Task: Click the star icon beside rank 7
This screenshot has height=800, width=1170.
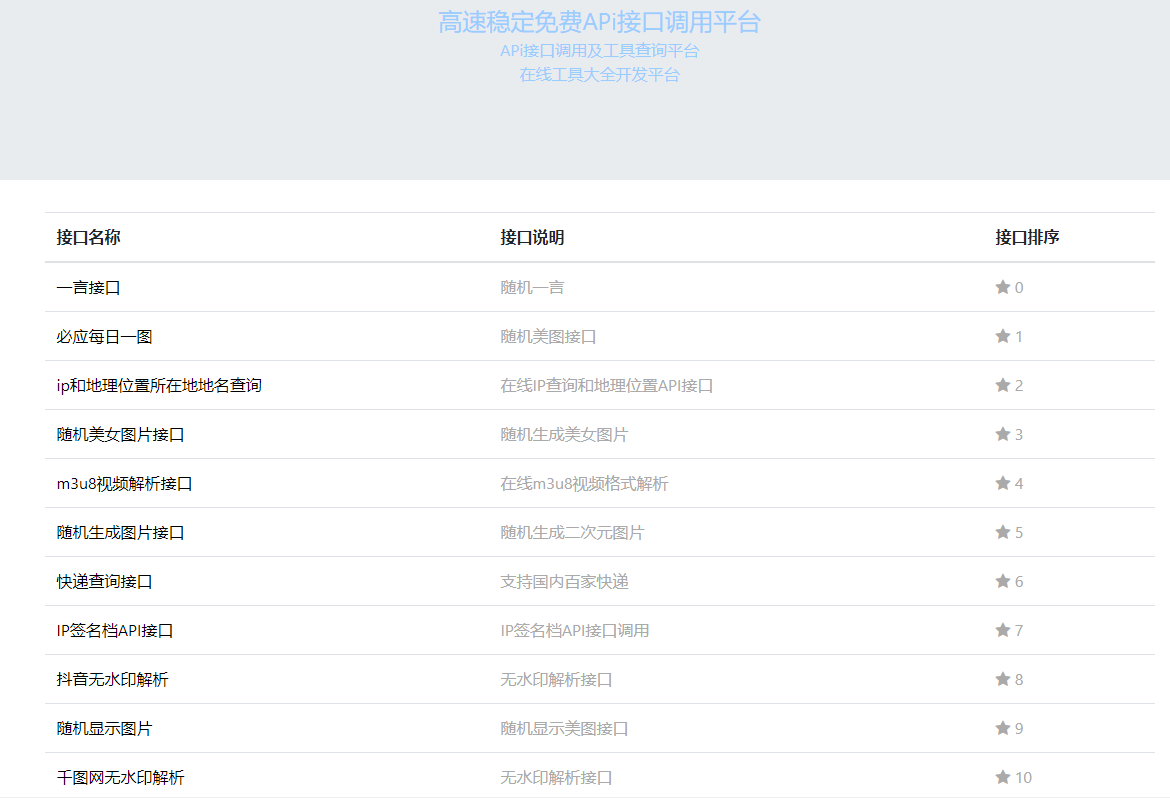Action: (1002, 630)
